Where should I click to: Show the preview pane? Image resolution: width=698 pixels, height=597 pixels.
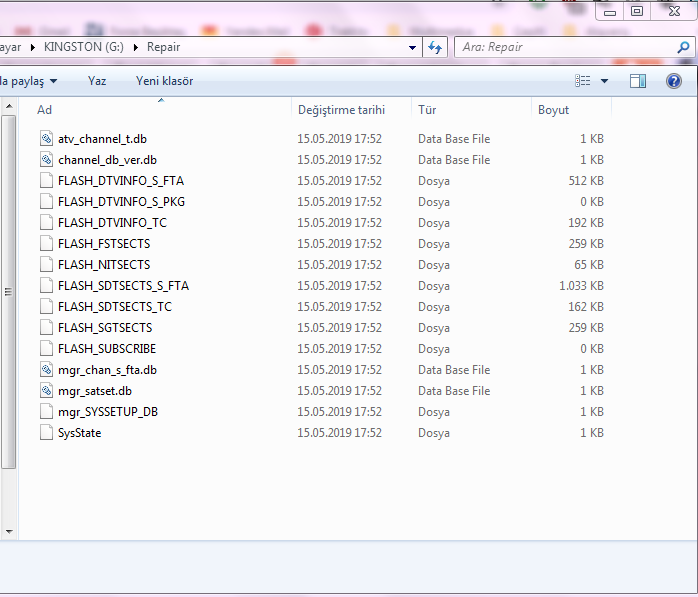(638, 81)
